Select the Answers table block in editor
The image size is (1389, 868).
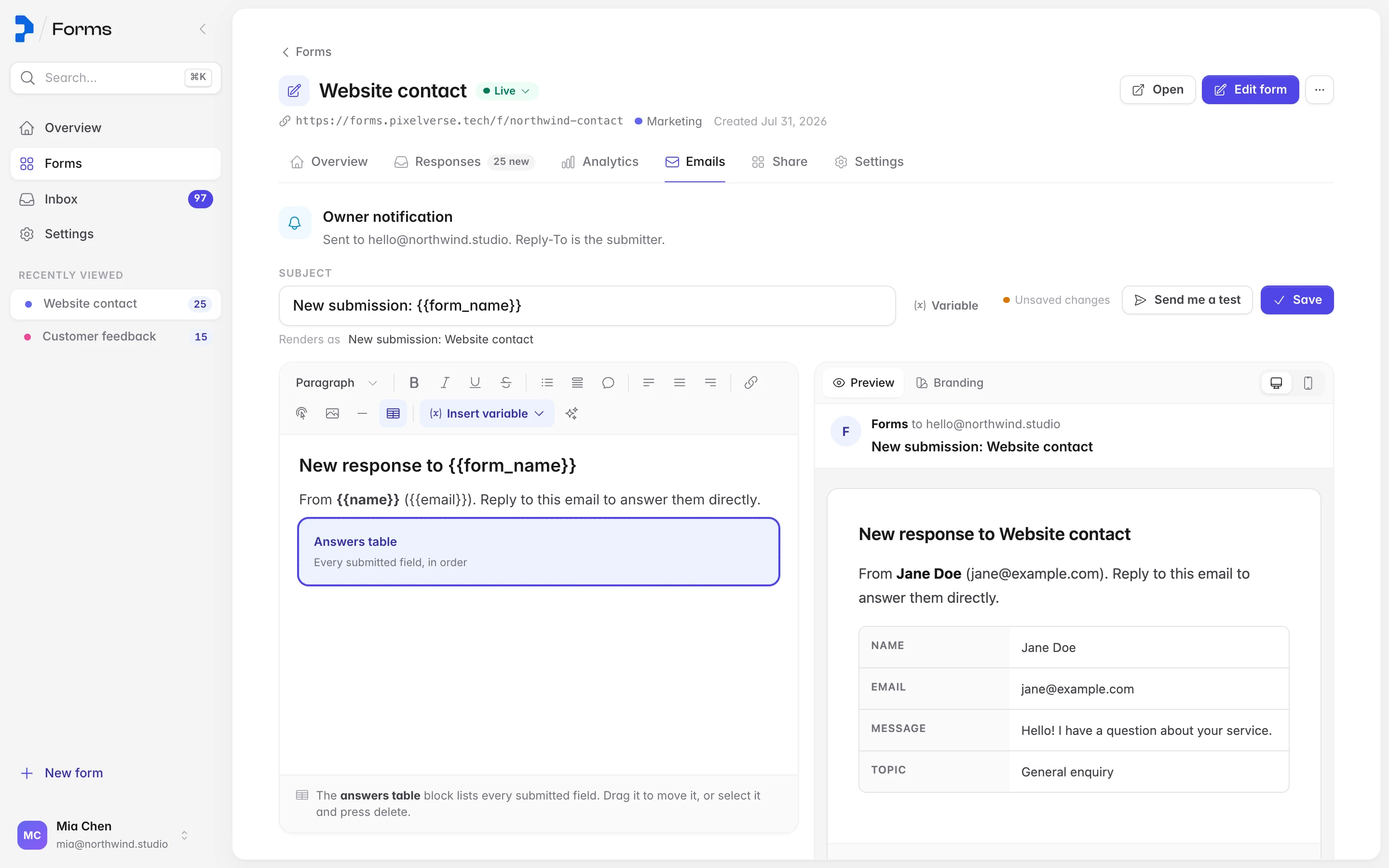coord(538,552)
